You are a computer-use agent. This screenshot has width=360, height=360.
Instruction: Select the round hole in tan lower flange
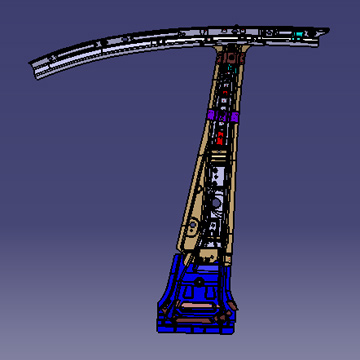click(x=192, y=225)
